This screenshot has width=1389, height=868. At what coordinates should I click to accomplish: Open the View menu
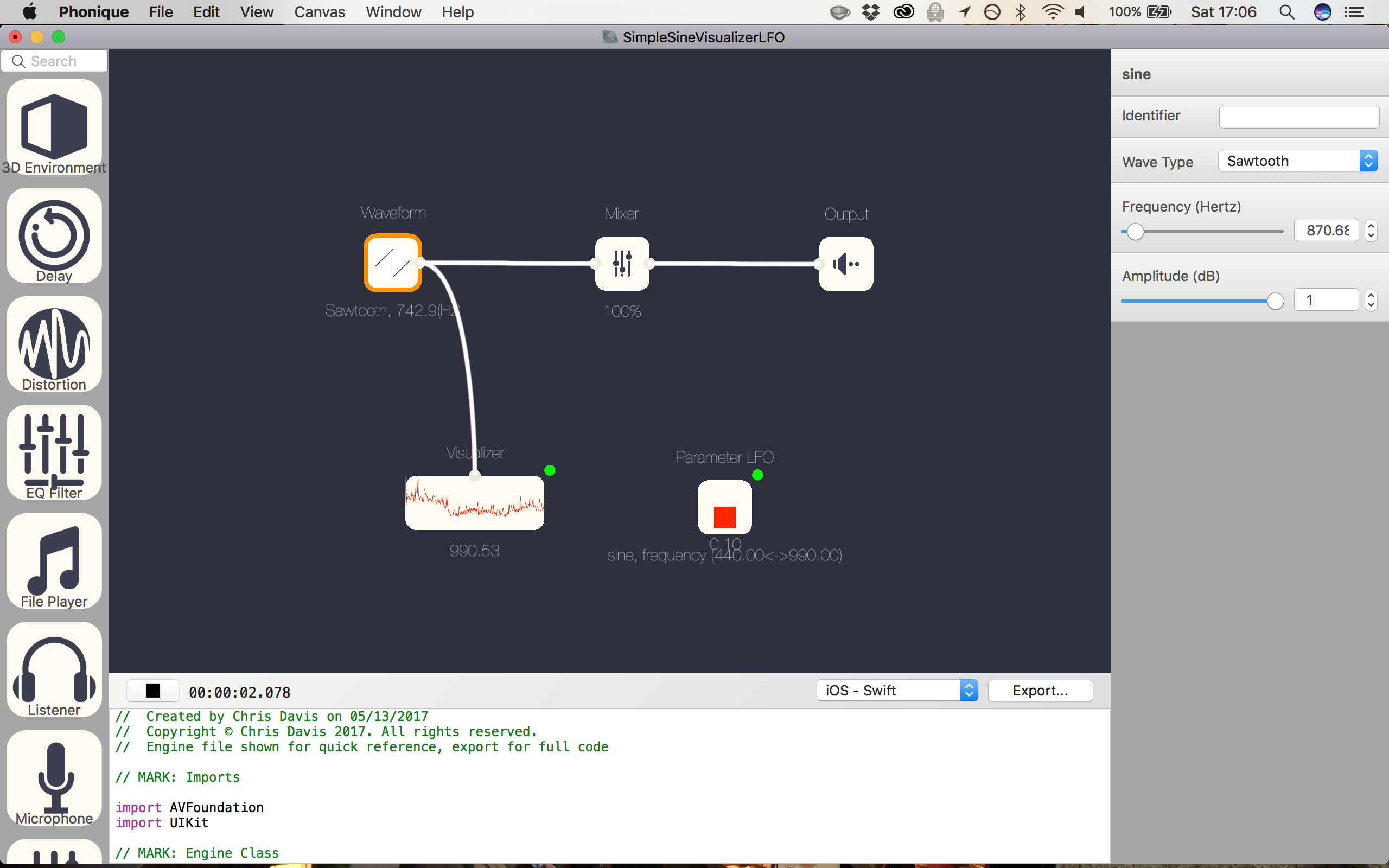click(257, 12)
